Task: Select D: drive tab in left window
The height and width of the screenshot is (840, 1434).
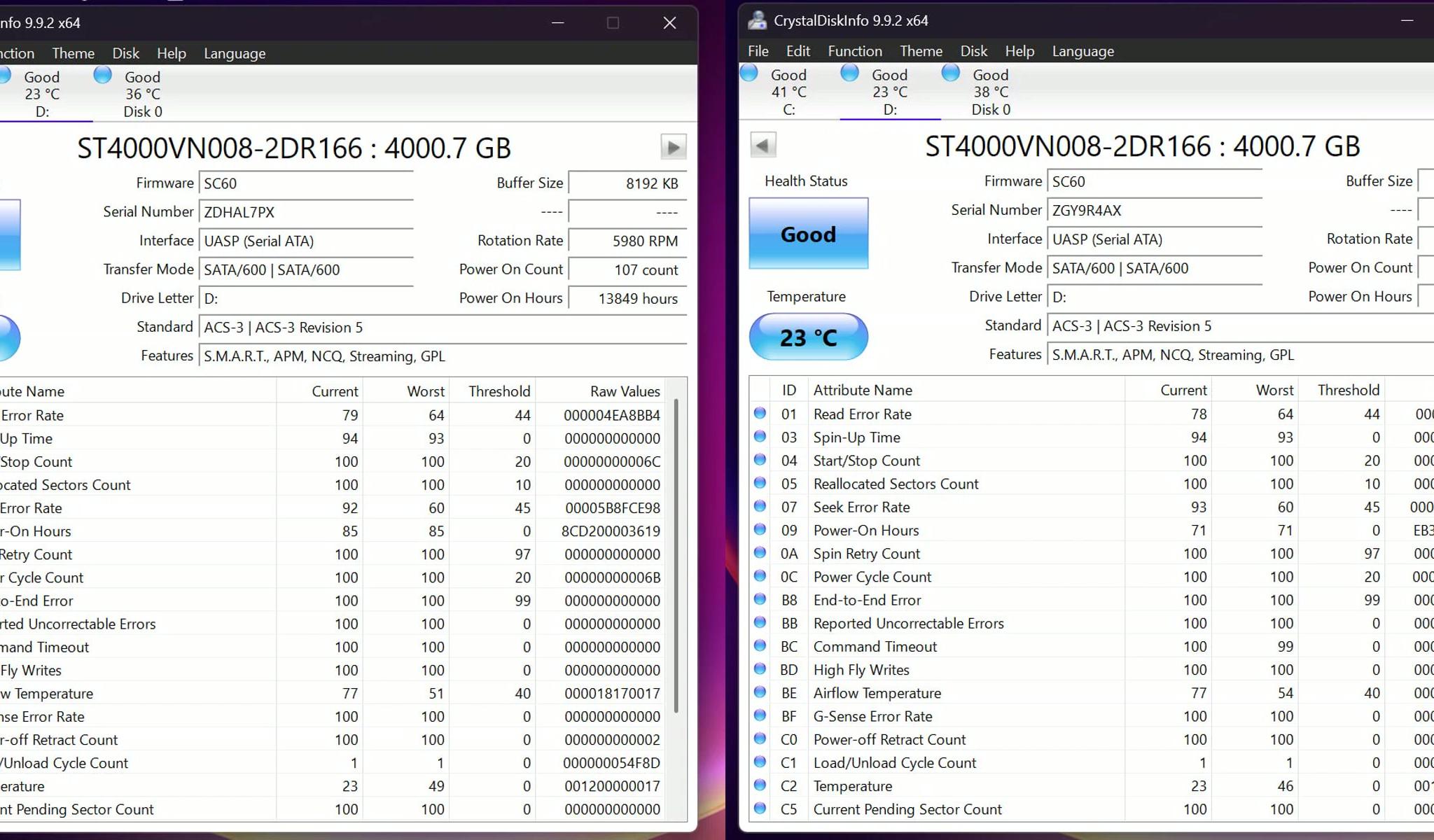Action: point(42,94)
